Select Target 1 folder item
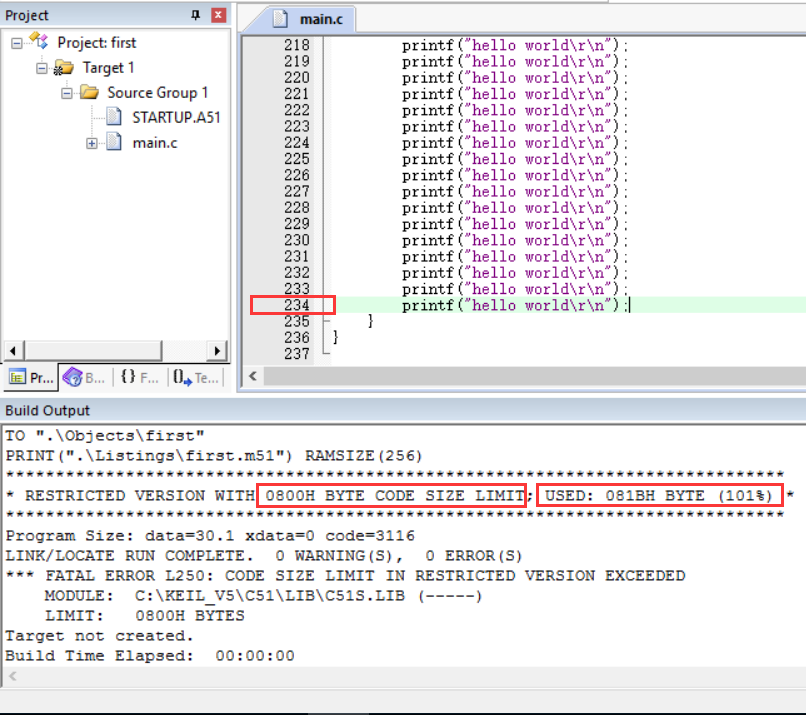This screenshot has width=806, height=715. click(108, 68)
